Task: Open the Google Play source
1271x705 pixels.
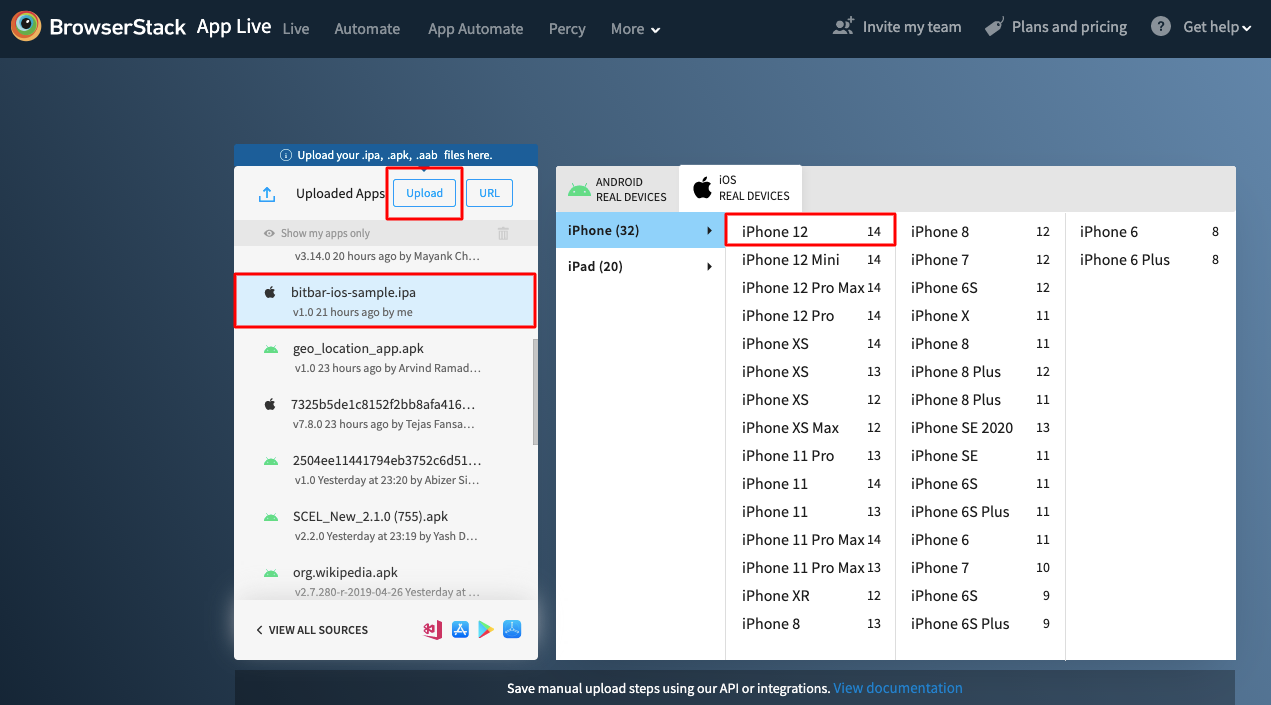Action: [486, 629]
